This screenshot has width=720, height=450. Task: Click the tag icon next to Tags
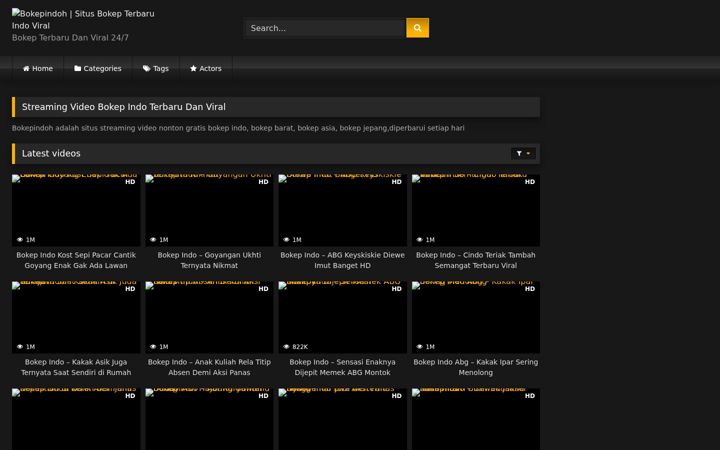(x=146, y=68)
